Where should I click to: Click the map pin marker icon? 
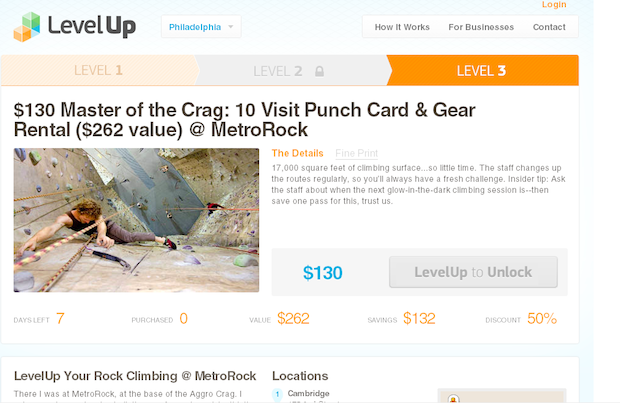pyautogui.click(x=453, y=397)
